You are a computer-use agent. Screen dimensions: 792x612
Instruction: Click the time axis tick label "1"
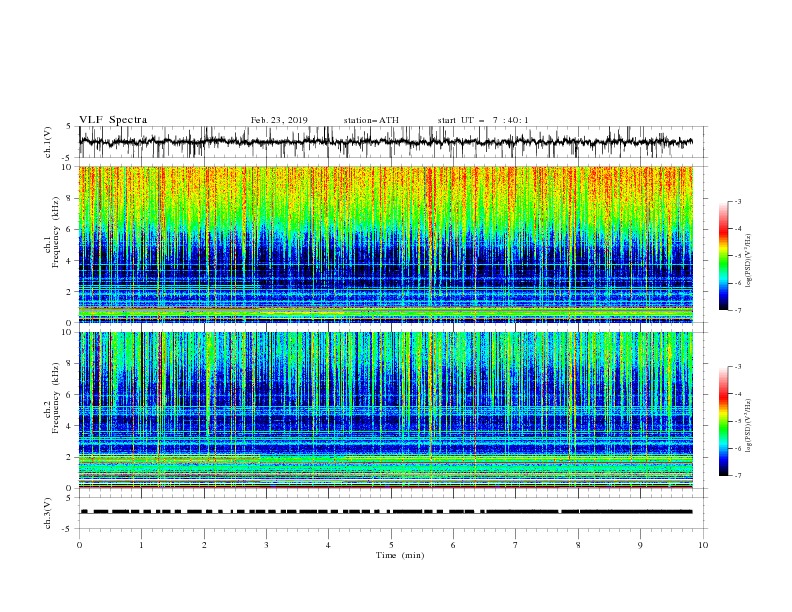[x=141, y=545]
